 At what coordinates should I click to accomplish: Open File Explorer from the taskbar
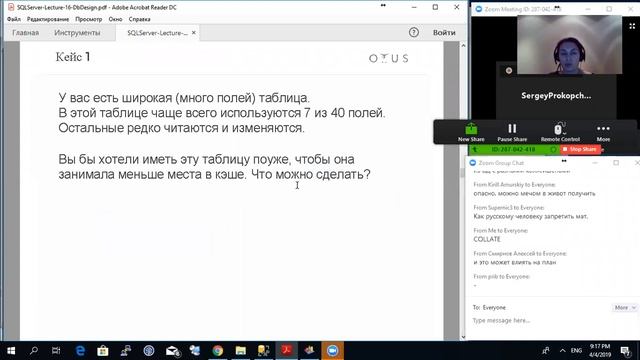[x=240, y=351]
